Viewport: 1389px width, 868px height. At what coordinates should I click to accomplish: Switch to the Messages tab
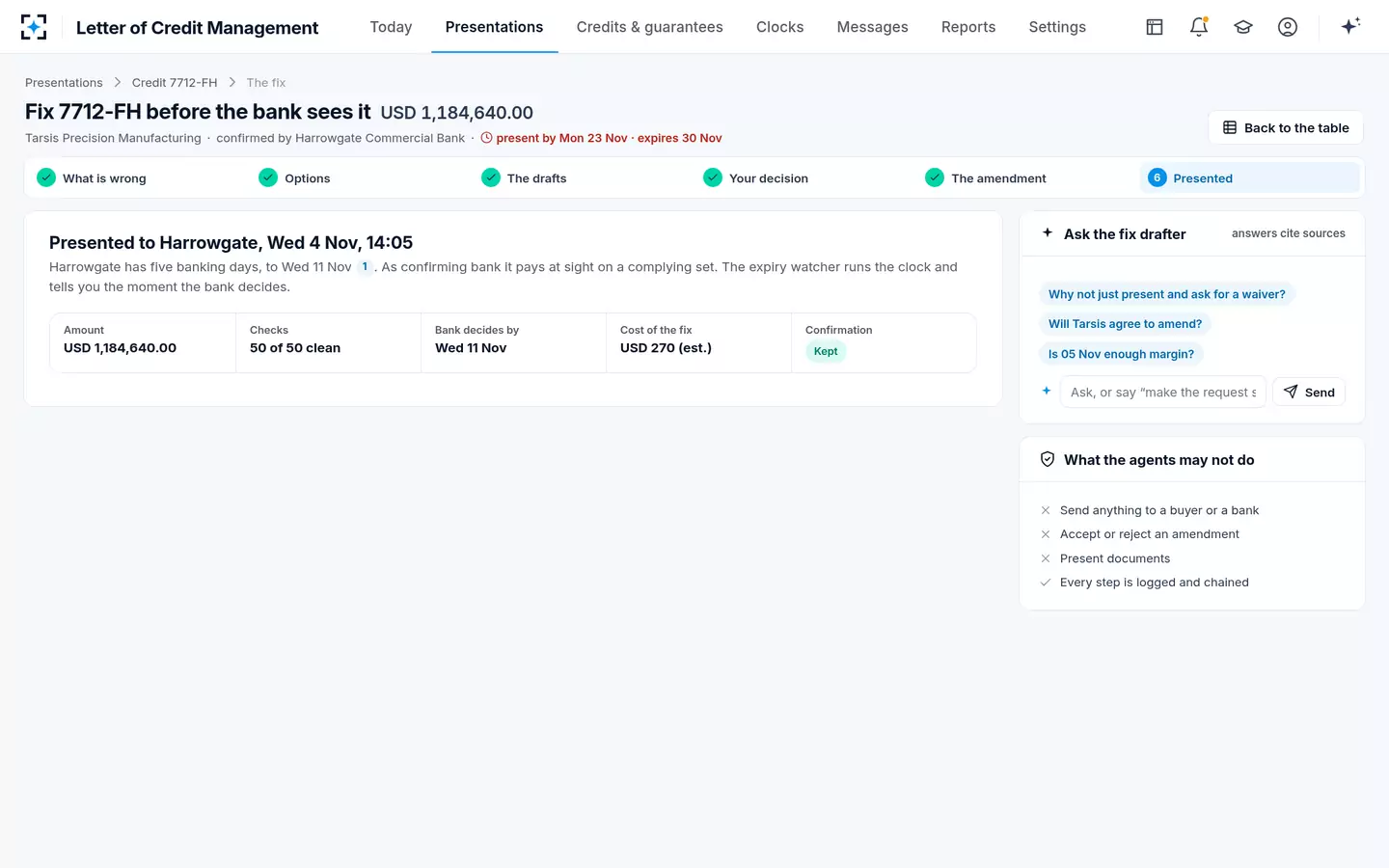pos(873,27)
